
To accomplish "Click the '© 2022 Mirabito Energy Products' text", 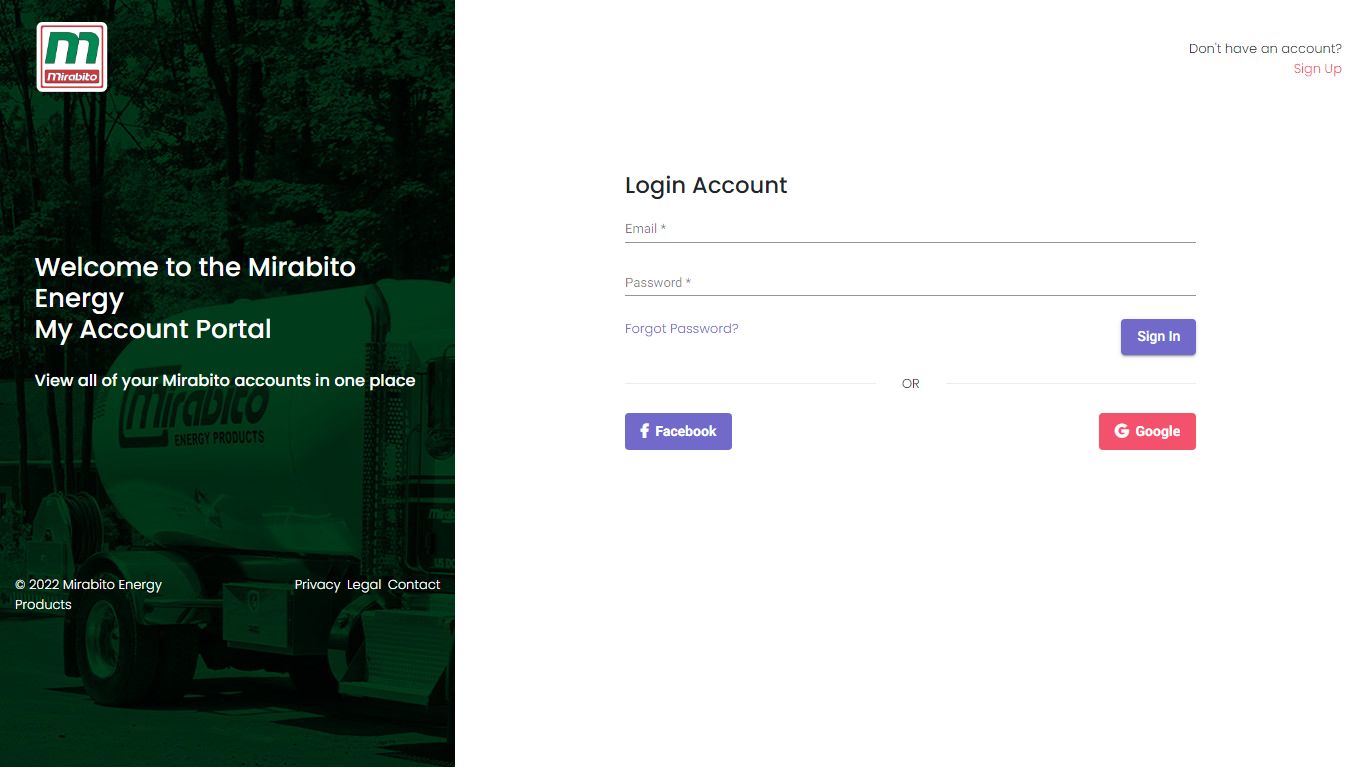I will point(88,594).
